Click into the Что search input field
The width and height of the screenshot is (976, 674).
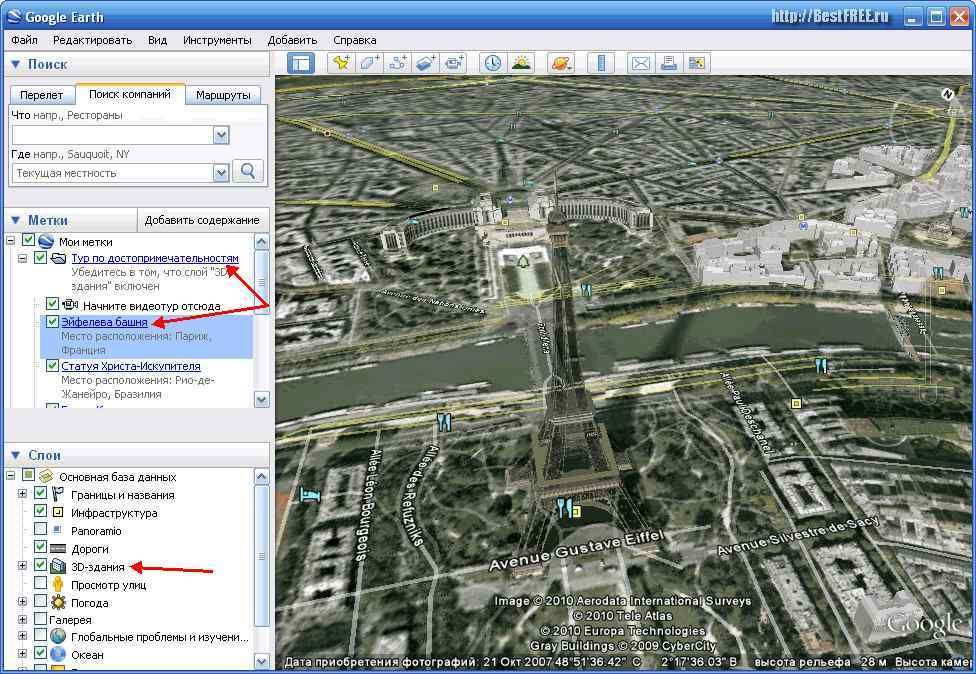pos(113,135)
